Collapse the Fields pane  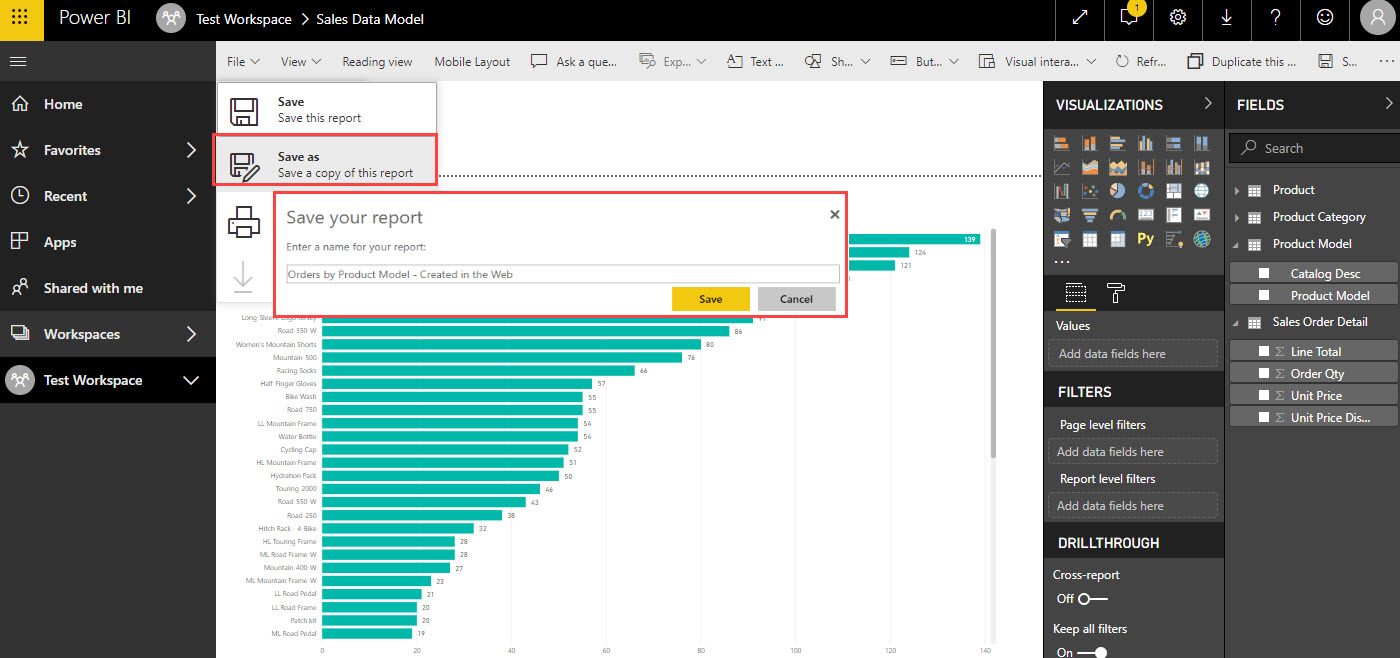1388,103
